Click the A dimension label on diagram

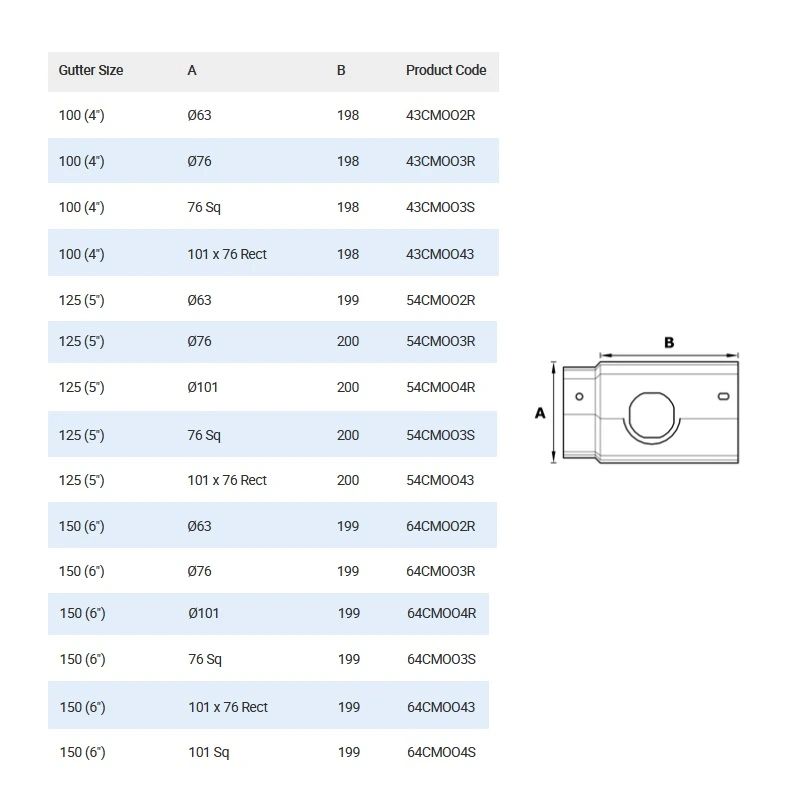point(540,413)
